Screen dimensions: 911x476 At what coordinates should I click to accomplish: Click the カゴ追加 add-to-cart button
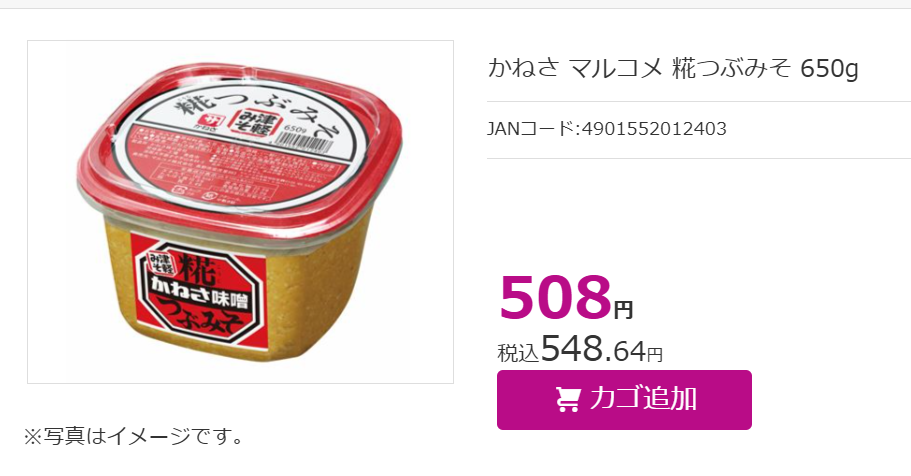pos(624,400)
